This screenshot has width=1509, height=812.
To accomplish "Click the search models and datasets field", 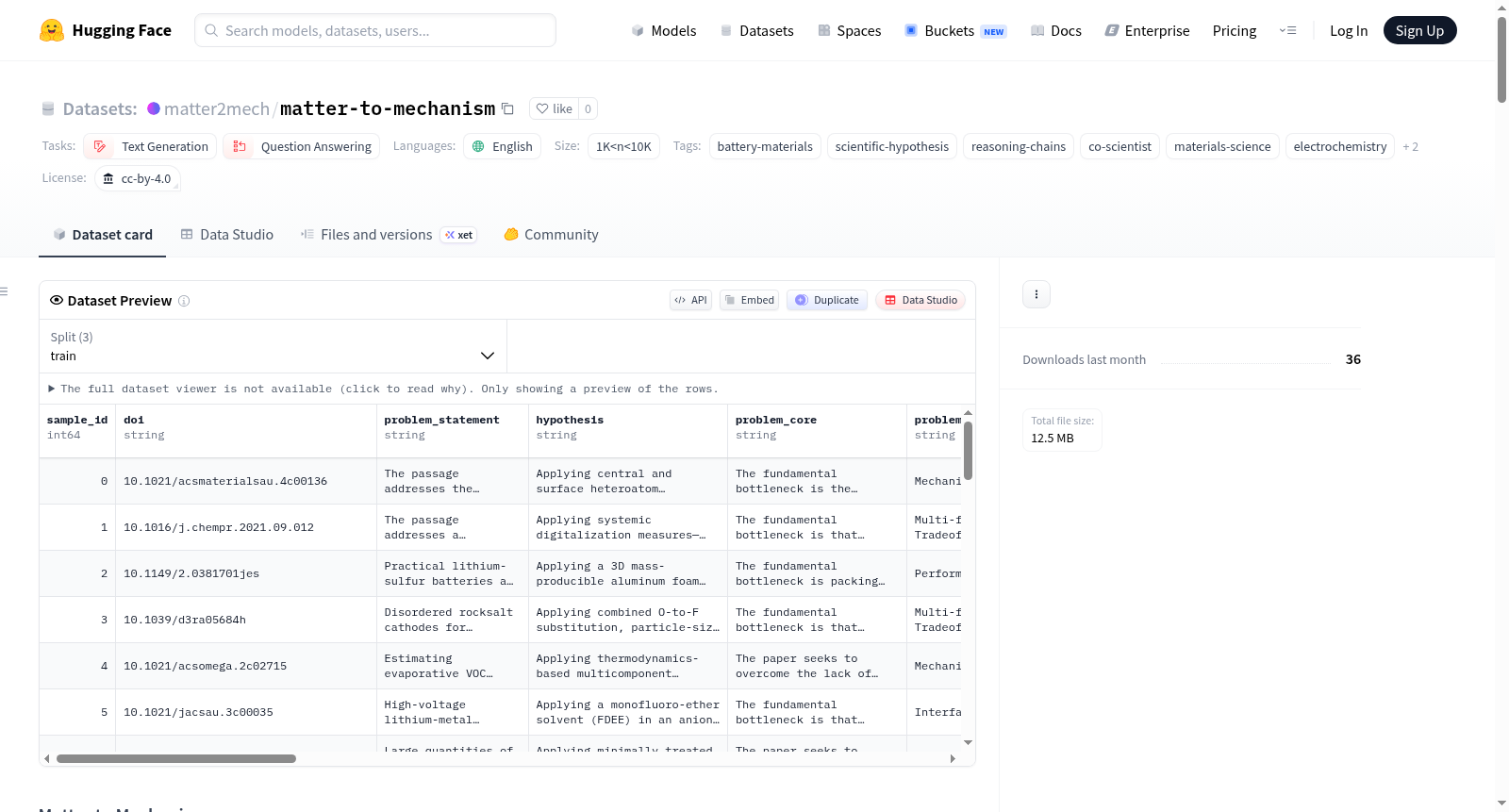I will coord(375,30).
